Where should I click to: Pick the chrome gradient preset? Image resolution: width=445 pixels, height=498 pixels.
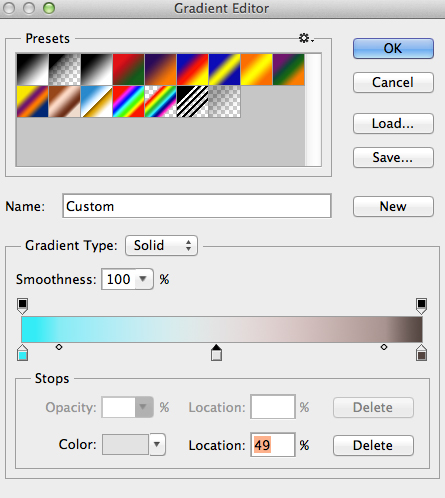96,101
